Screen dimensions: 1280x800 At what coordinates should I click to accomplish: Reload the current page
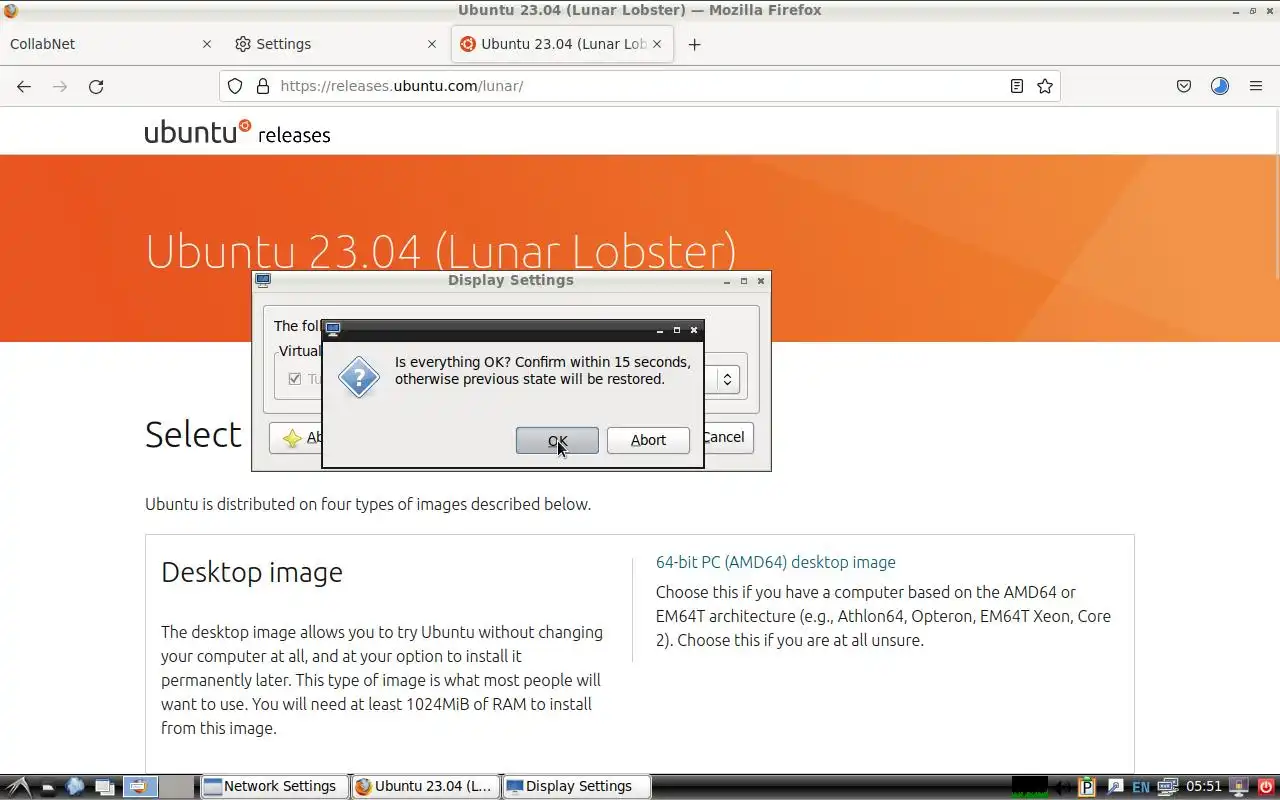click(x=96, y=86)
